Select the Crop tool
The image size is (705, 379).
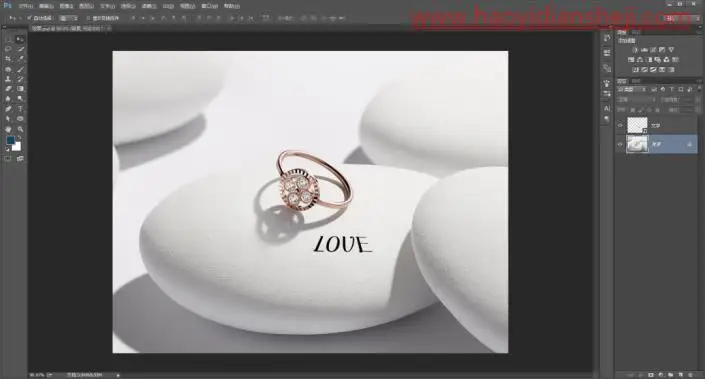(x=8, y=59)
